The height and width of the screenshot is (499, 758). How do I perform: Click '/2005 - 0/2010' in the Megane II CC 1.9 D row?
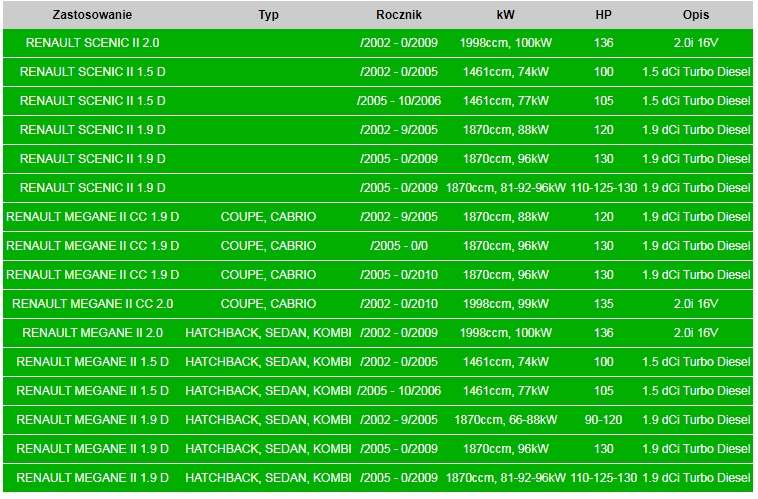tap(399, 275)
